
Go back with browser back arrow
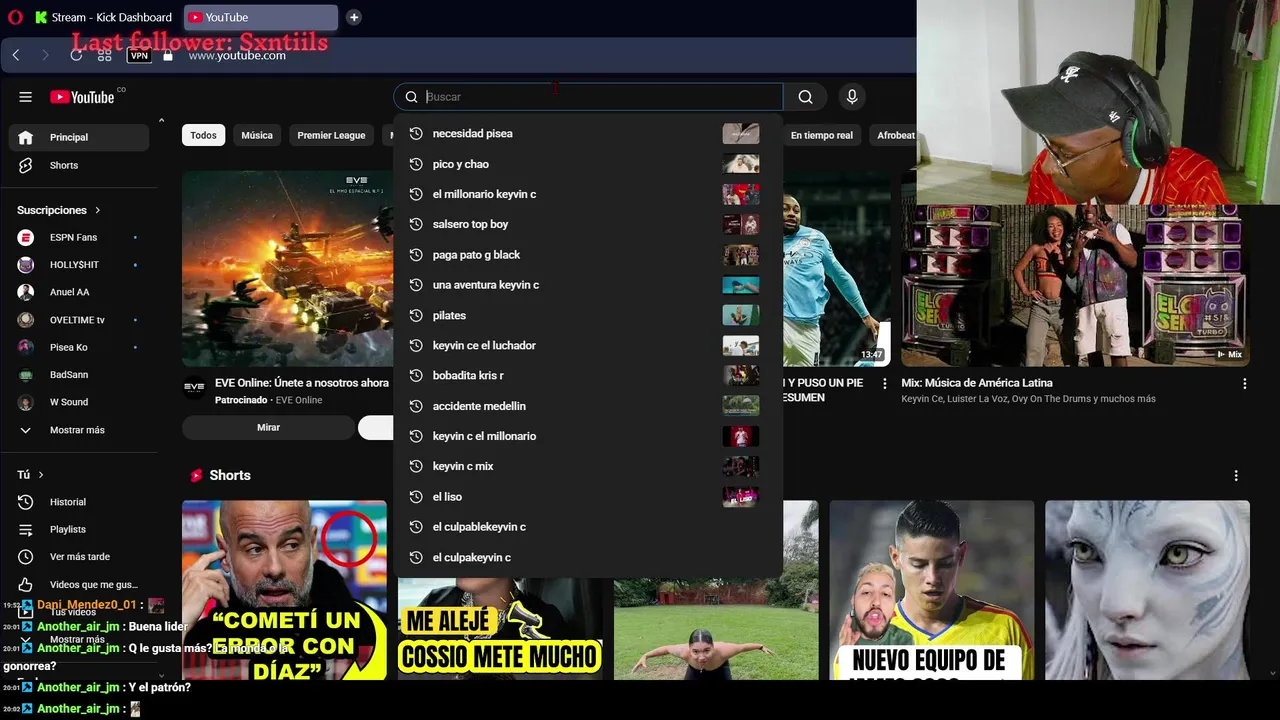16,55
